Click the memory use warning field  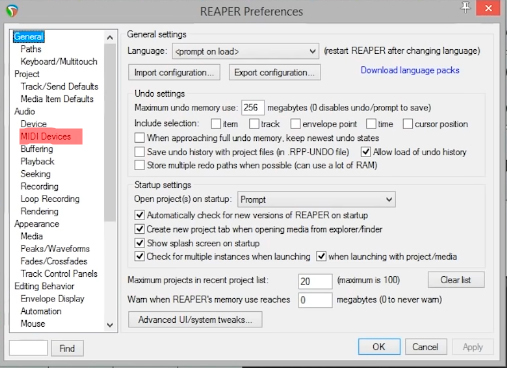tap(315, 300)
